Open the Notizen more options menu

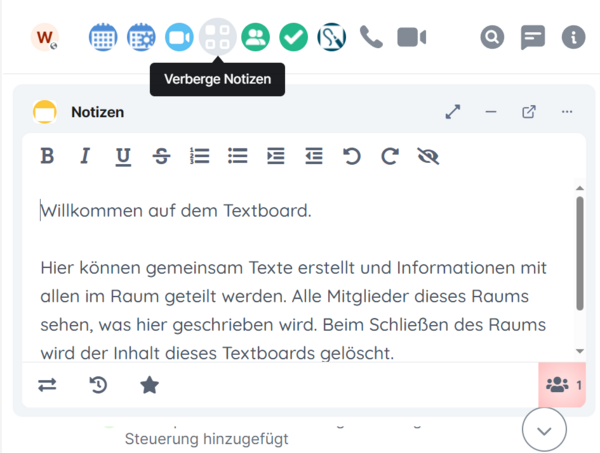(567, 112)
